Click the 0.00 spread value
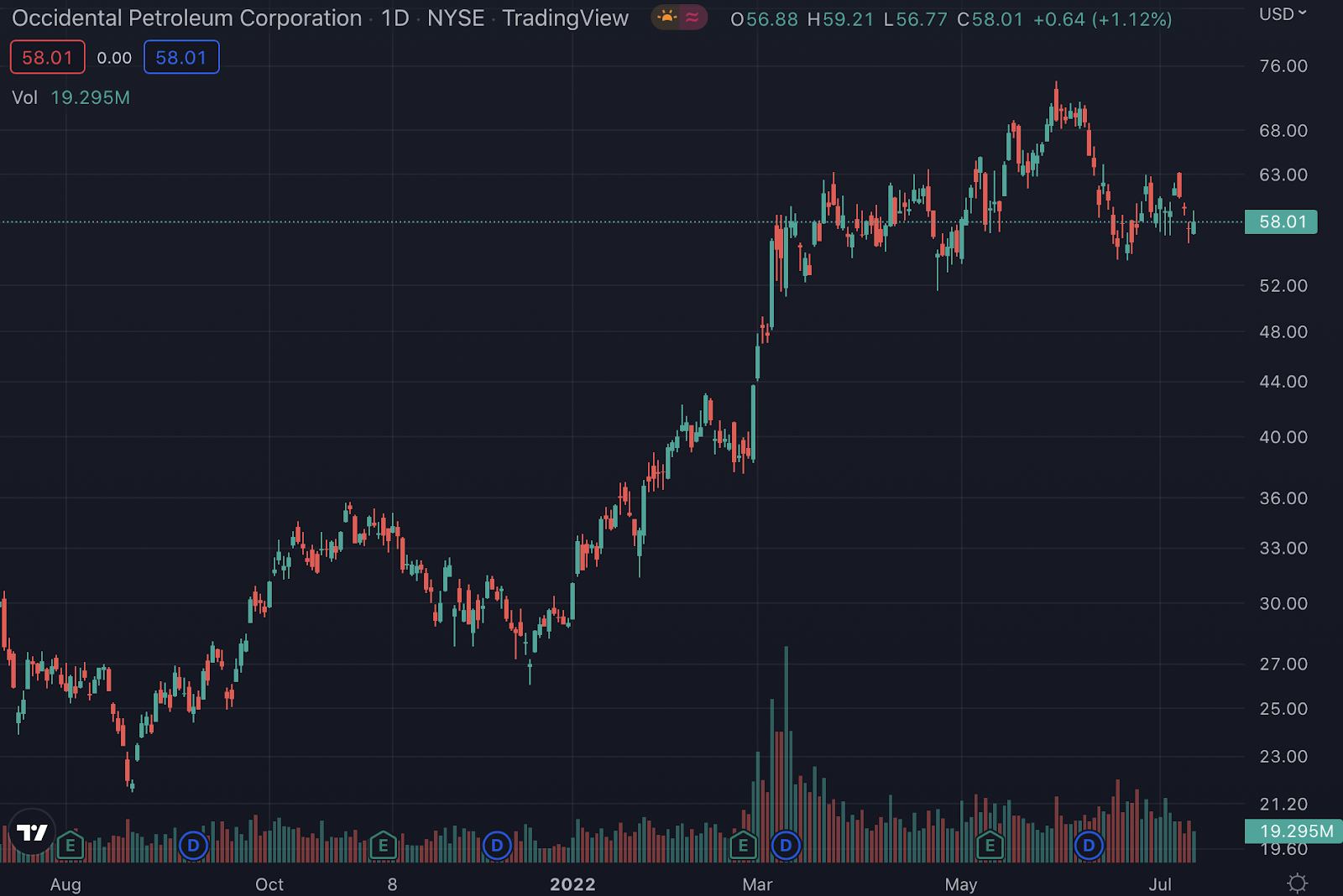The image size is (1343, 896). coord(114,58)
